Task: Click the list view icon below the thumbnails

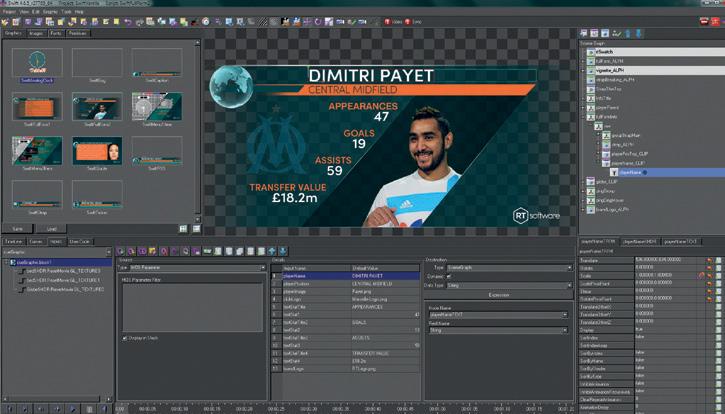Action: point(197,229)
